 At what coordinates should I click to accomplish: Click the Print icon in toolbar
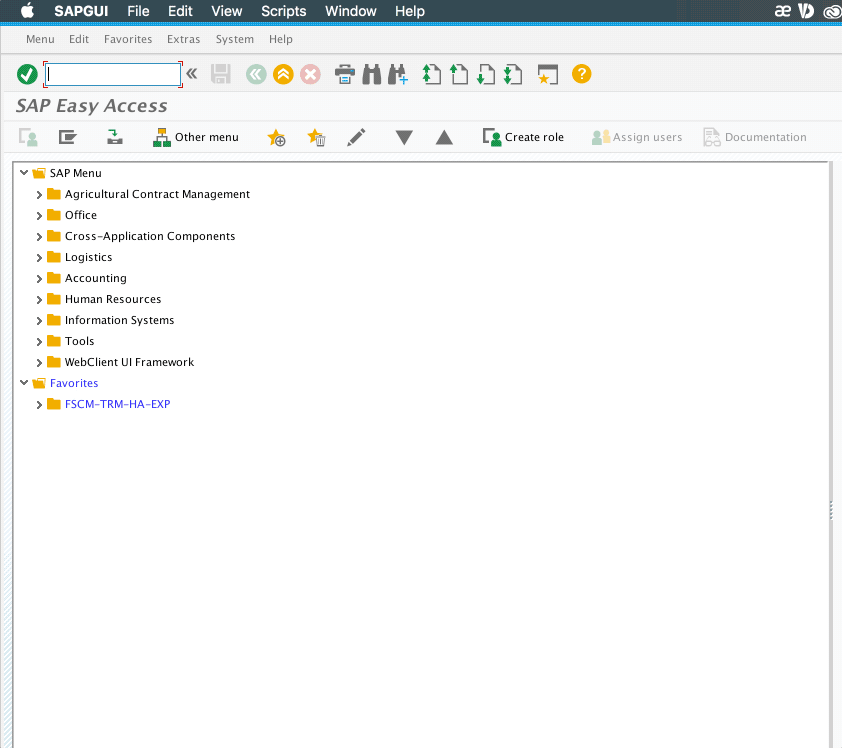[345, 74]
